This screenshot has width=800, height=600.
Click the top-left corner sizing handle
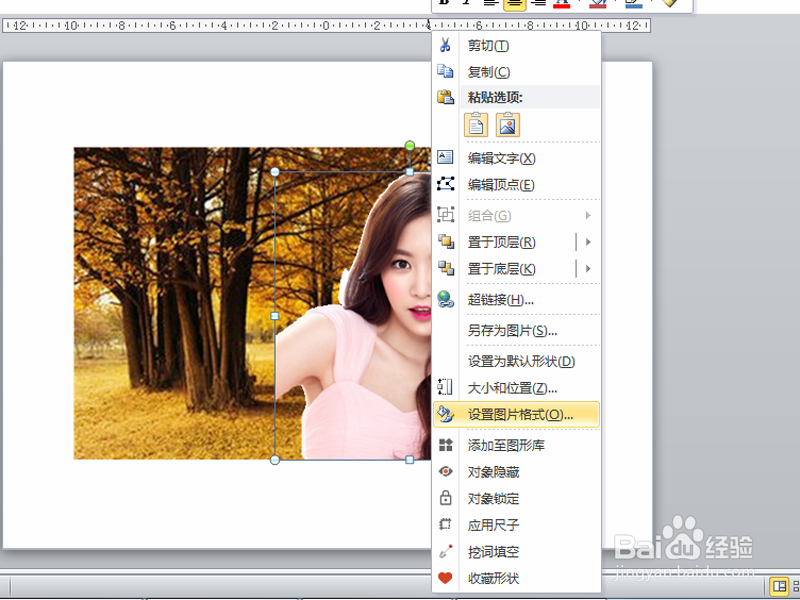click(x=275, y=172)
